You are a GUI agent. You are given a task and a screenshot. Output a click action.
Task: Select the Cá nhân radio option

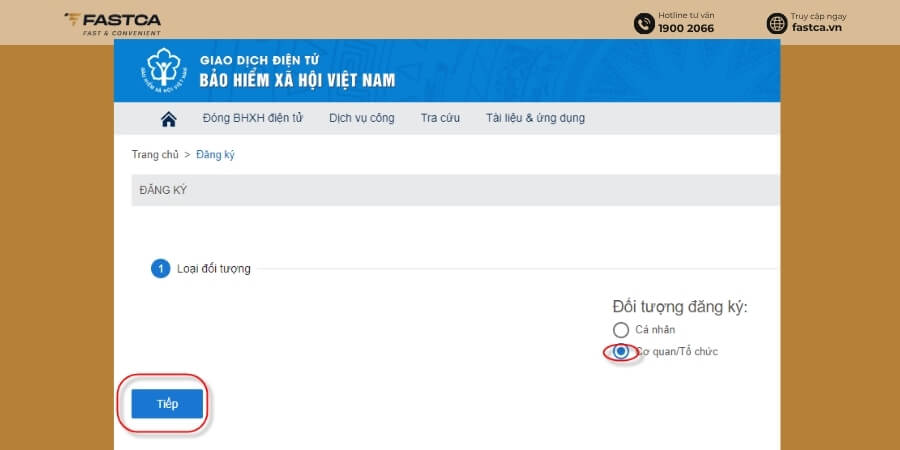pyautogui.click(x=620, y=329)
